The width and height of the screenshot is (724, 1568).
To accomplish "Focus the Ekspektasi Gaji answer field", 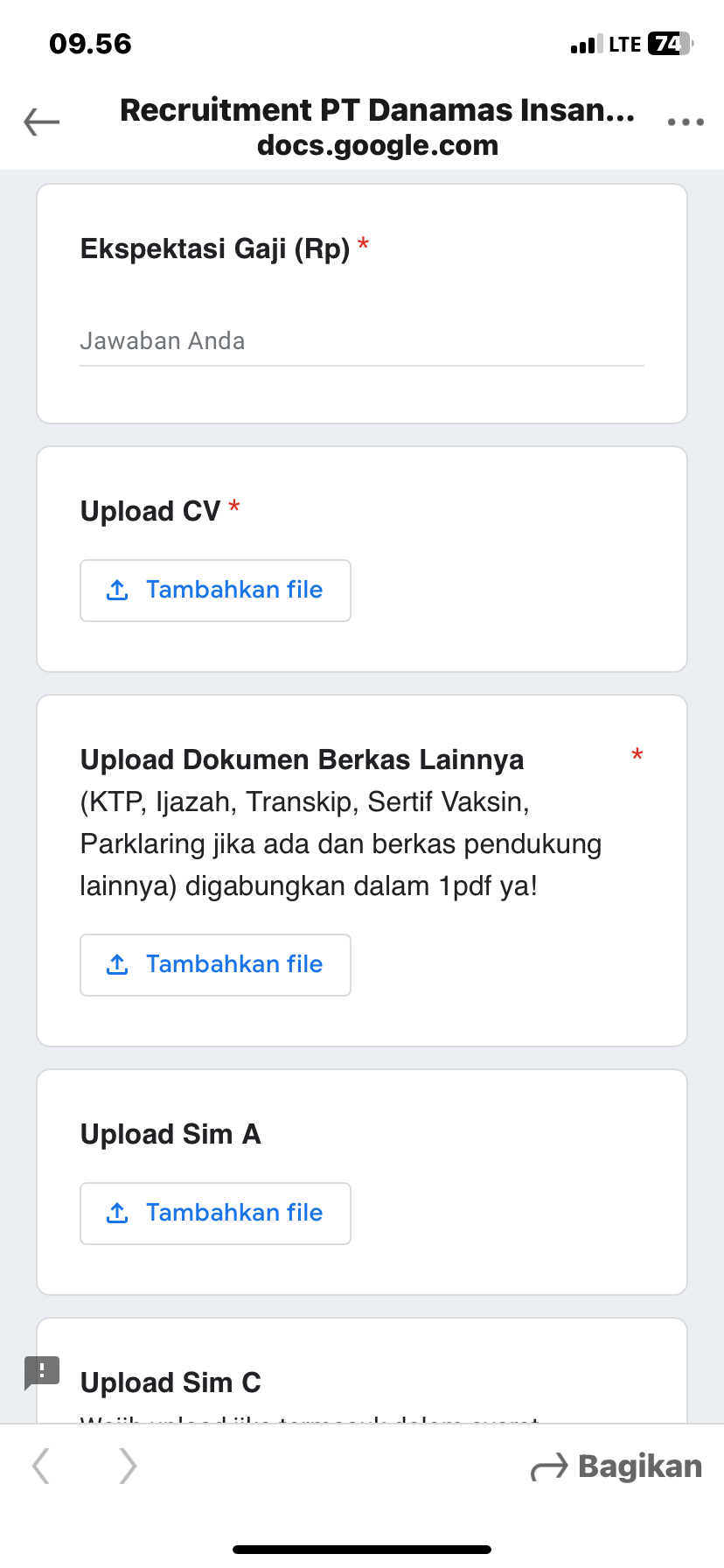I will tap(361, 341).
